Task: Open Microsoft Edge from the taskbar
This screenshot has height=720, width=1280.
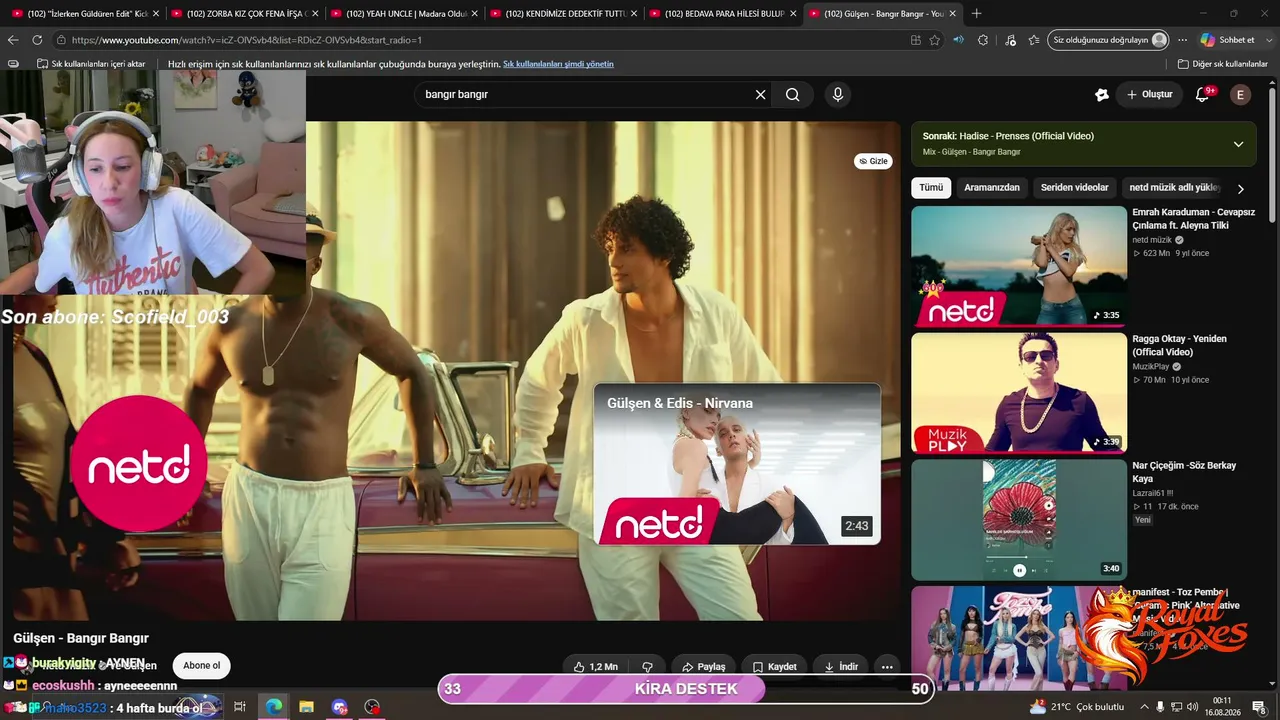Action: click(x=273, y=707)
